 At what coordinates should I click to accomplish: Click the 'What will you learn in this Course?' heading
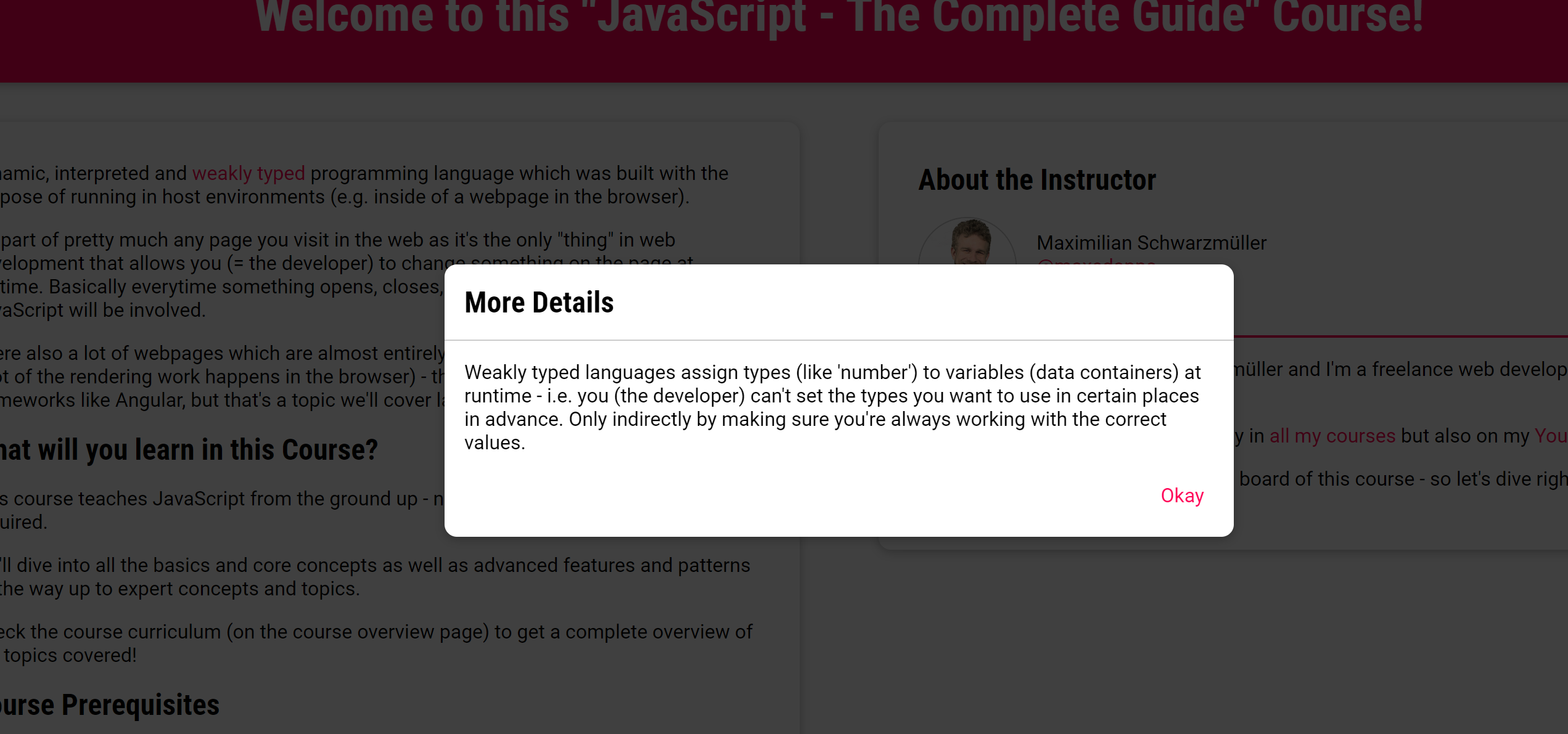pyautogui.click(x=189, y=449)
